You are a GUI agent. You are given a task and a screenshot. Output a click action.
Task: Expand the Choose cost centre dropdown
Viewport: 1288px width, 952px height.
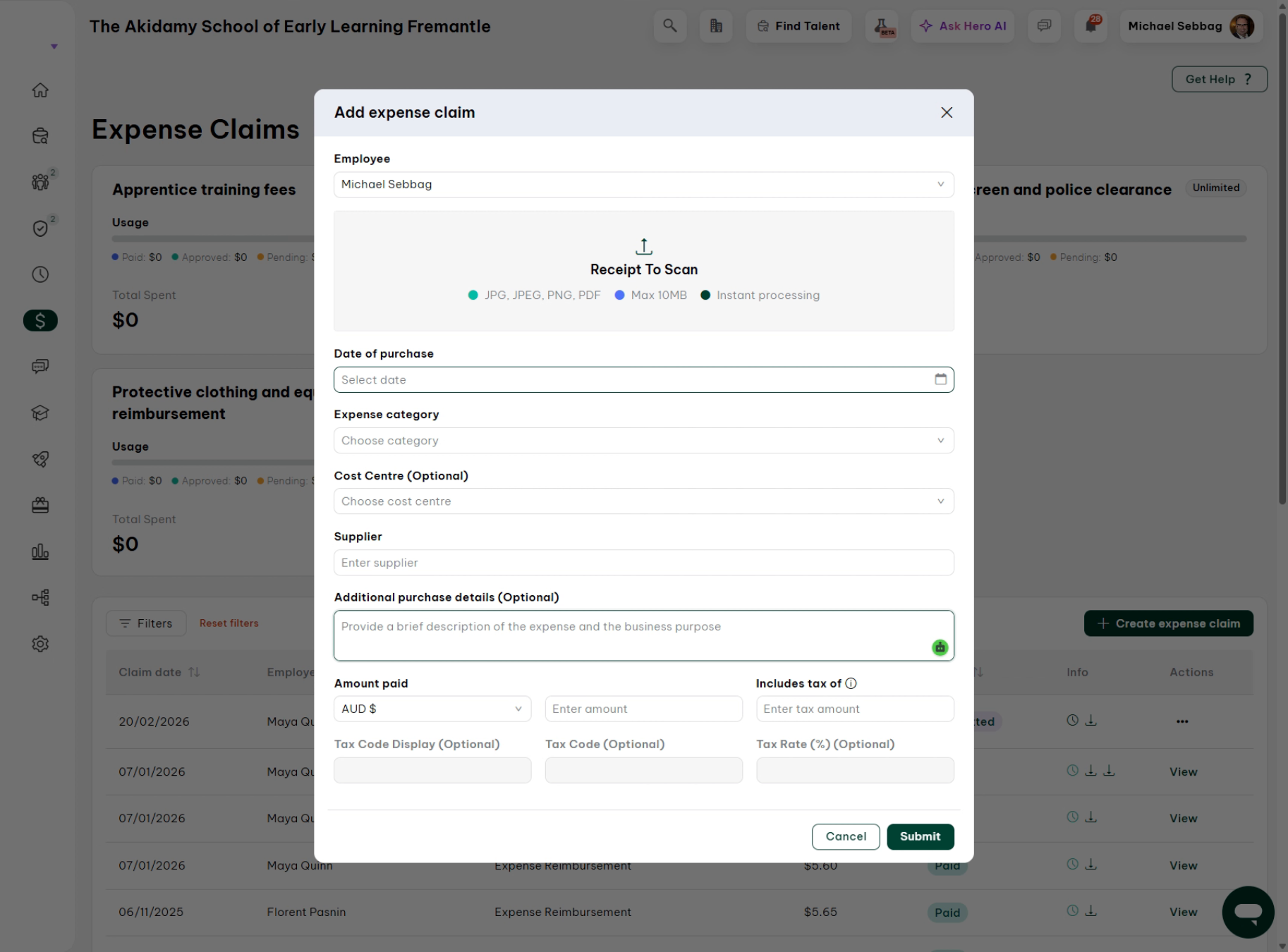[644, 501]
